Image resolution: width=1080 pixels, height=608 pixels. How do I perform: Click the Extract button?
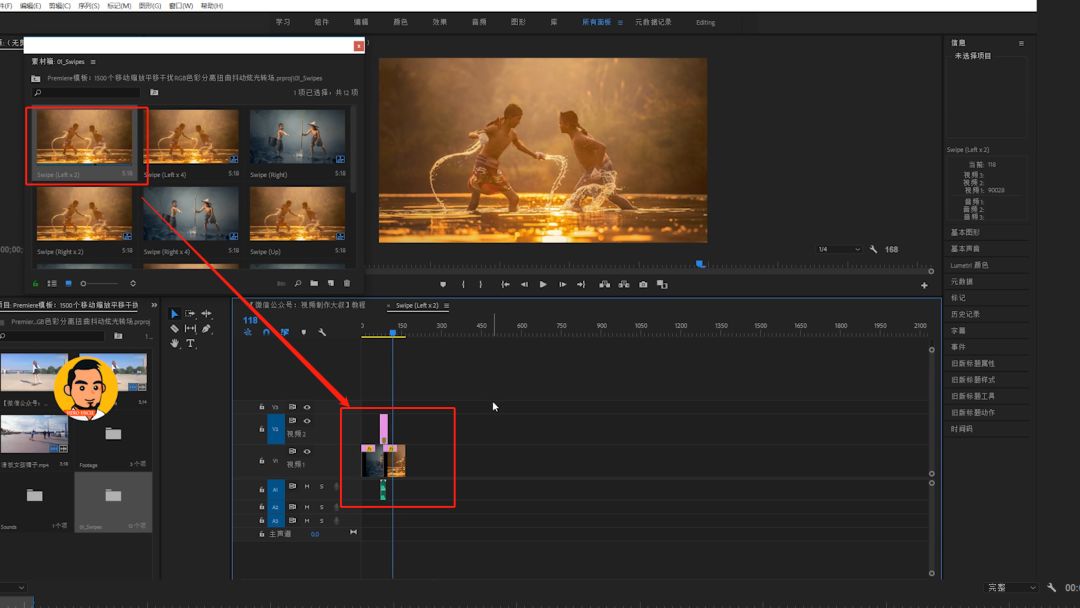624,284
